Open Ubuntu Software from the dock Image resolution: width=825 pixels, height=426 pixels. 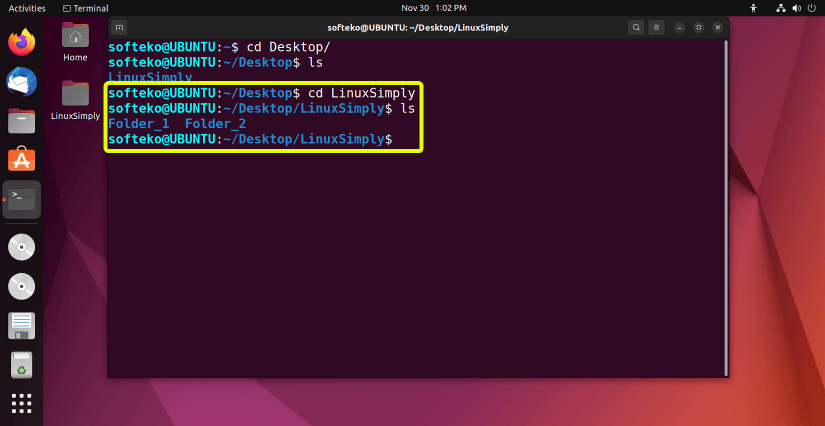point(22,160)
